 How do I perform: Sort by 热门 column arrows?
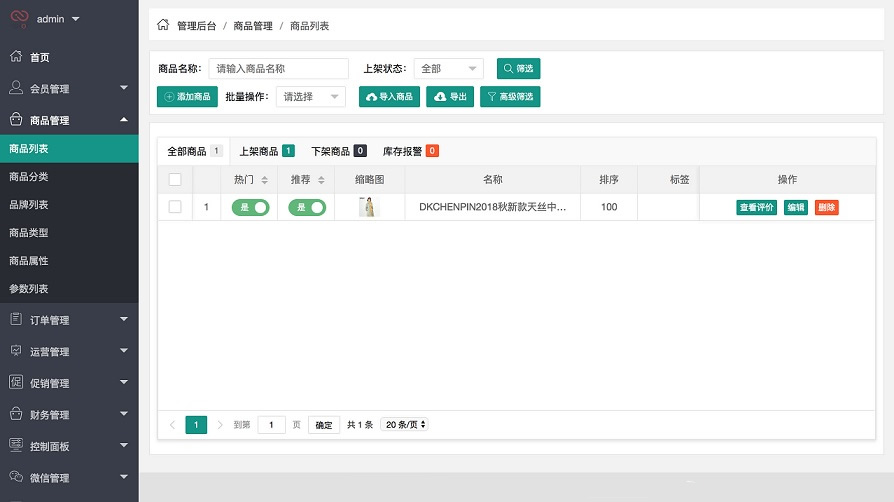[265, 180]
